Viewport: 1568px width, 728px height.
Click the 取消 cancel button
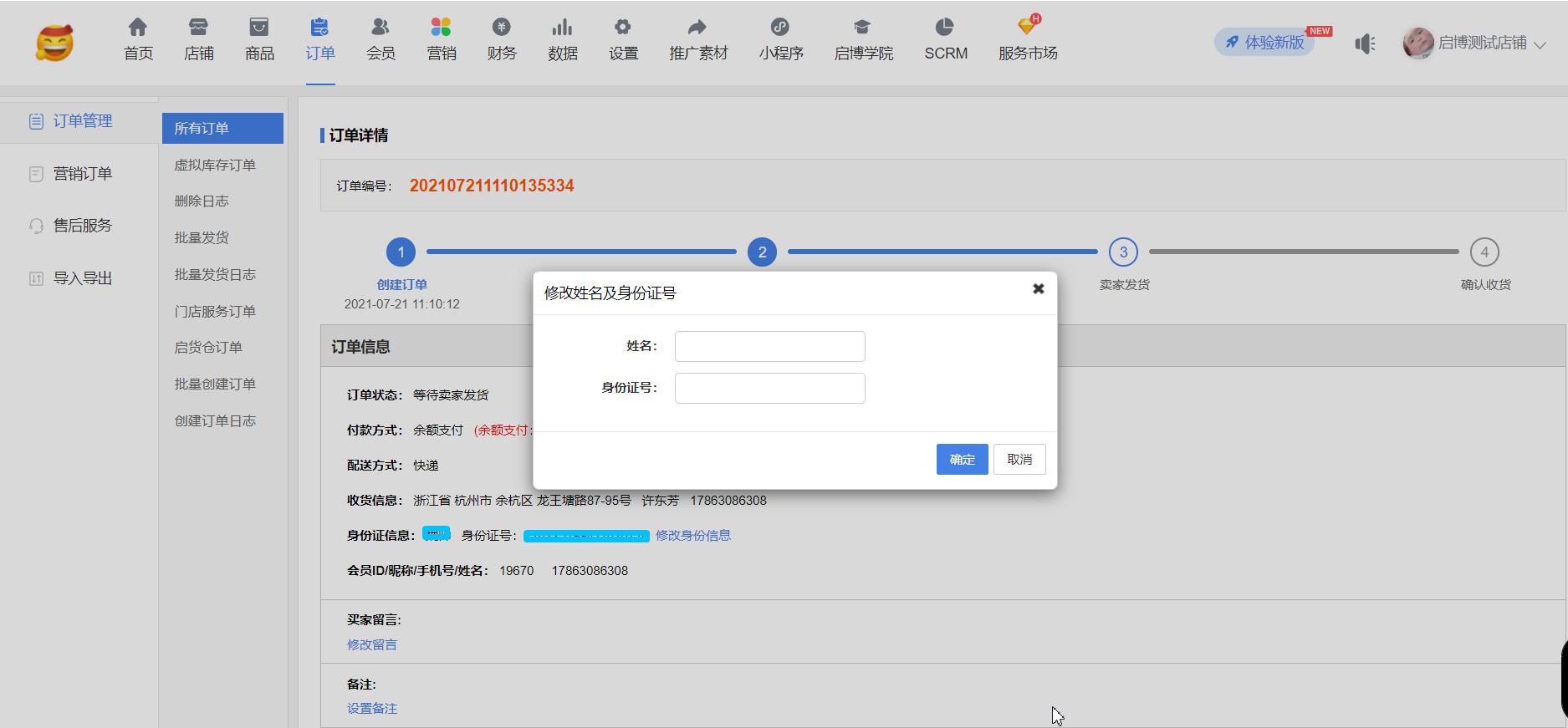click(x=1019, y=460)
